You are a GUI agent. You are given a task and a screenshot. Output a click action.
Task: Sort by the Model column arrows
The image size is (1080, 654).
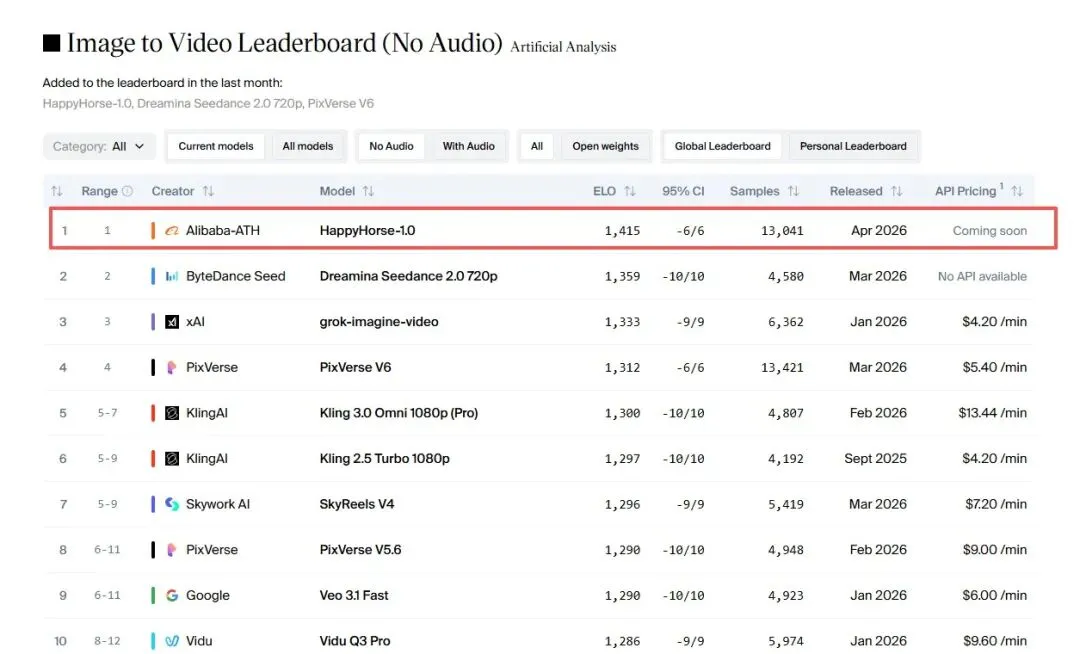[x=368, y=191]
